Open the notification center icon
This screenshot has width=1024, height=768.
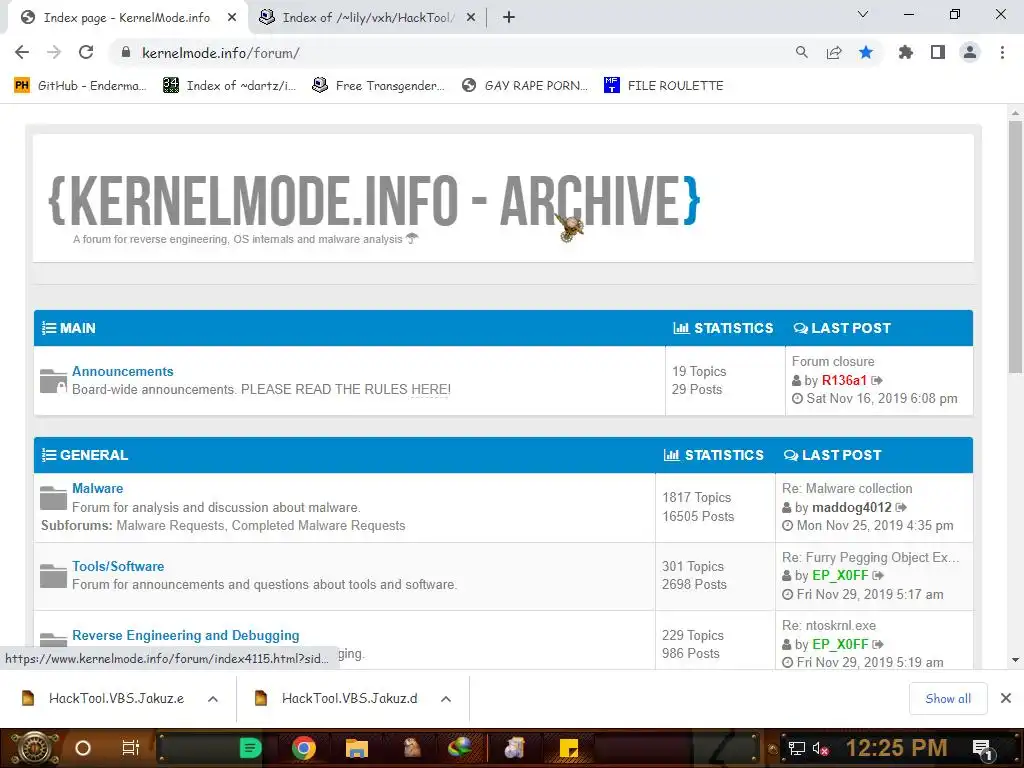983,748
